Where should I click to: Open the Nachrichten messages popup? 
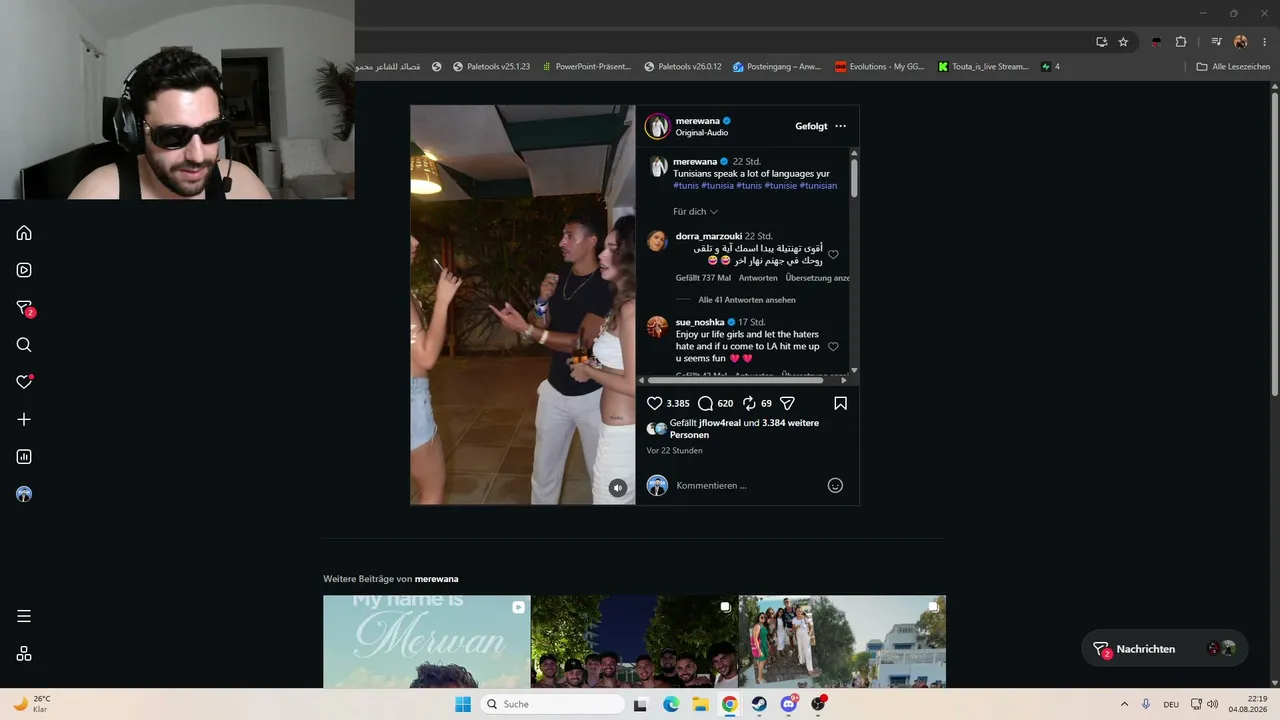(x=1164, y=649)
